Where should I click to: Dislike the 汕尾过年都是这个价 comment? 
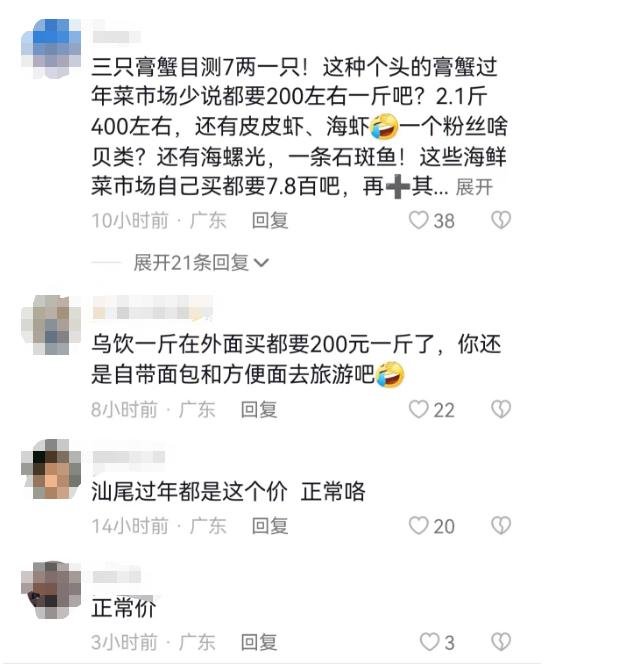pyautogui.click(x=501, y=526)
